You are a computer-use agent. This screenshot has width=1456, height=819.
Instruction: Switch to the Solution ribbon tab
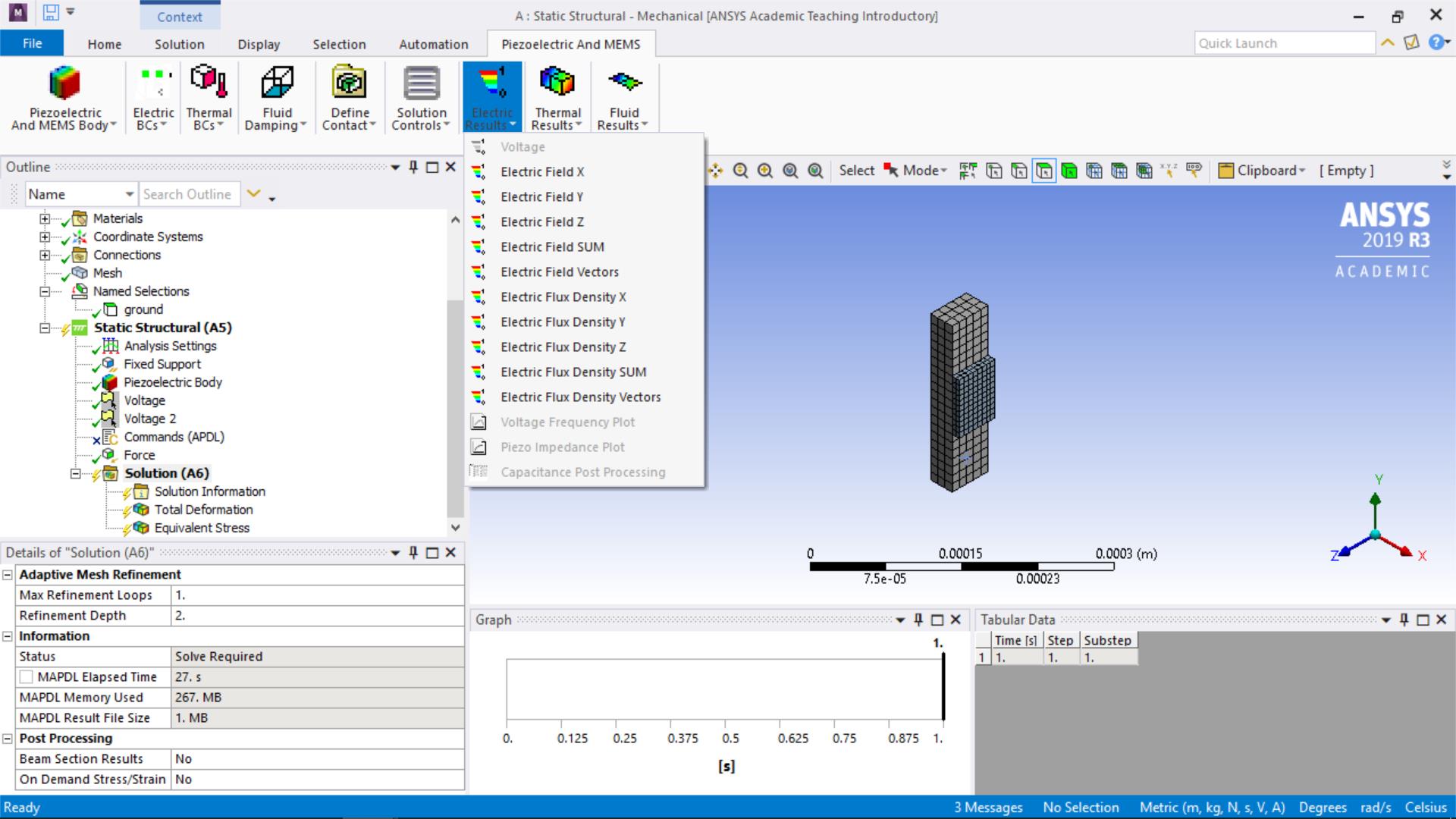pos(180,44)
